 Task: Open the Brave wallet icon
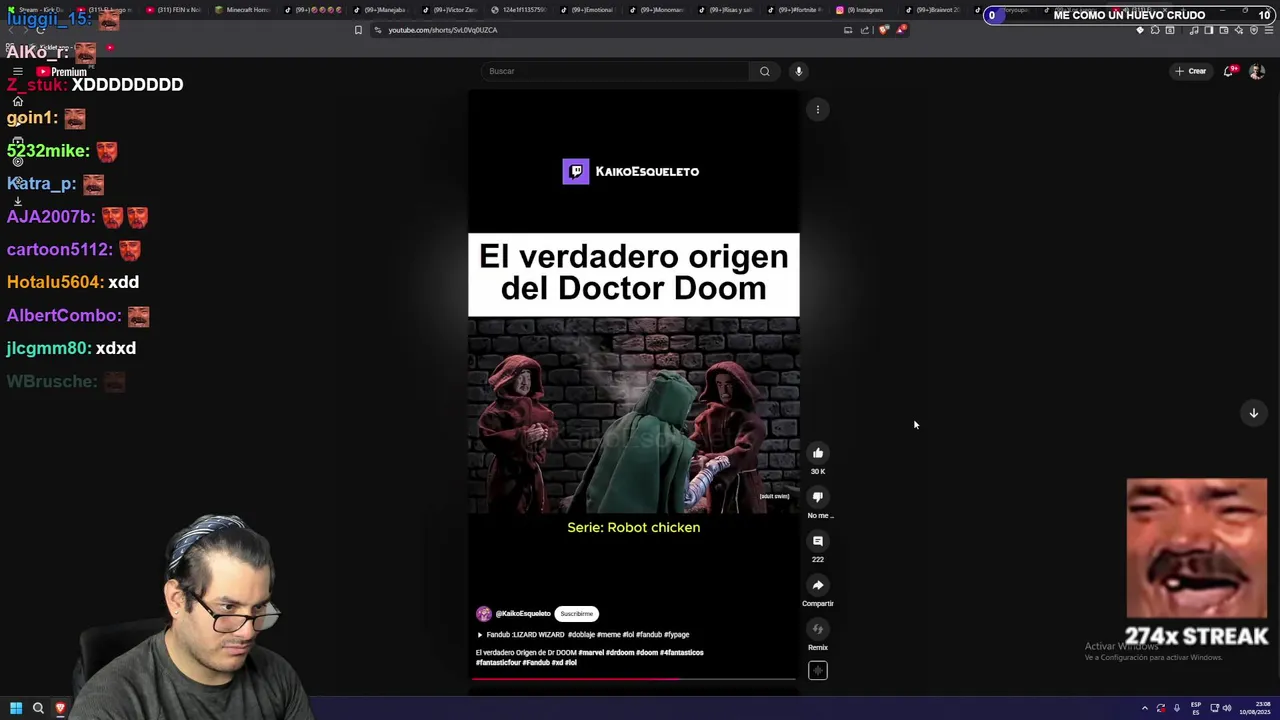(x=1224, y=30)
